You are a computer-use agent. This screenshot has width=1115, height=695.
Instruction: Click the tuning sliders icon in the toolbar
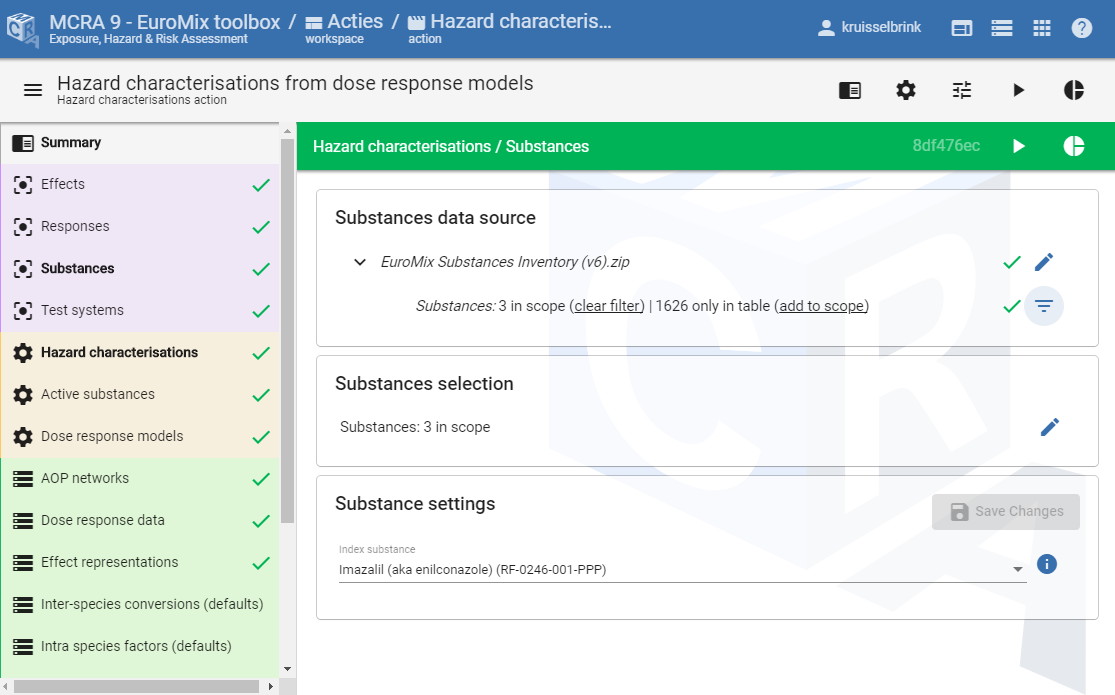click(x=961, y=90)
